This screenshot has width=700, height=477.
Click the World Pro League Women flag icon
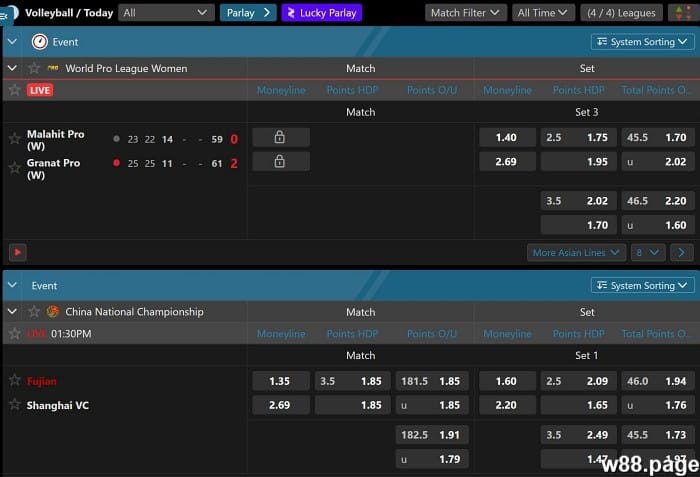(x=53, y=68)
